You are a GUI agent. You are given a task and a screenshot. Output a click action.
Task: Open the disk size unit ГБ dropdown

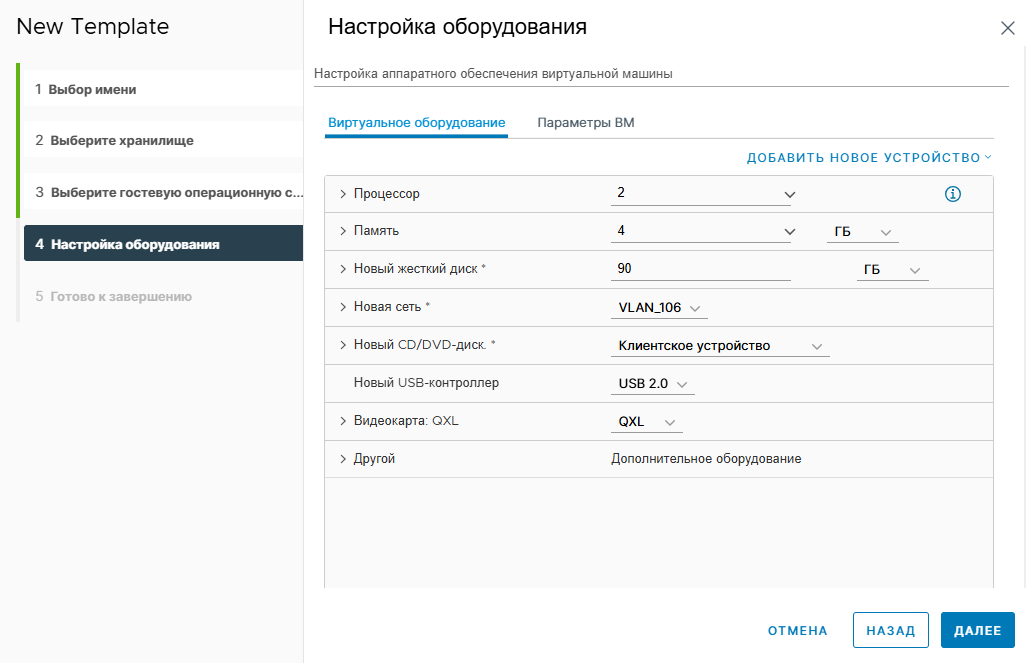point(893,270)
